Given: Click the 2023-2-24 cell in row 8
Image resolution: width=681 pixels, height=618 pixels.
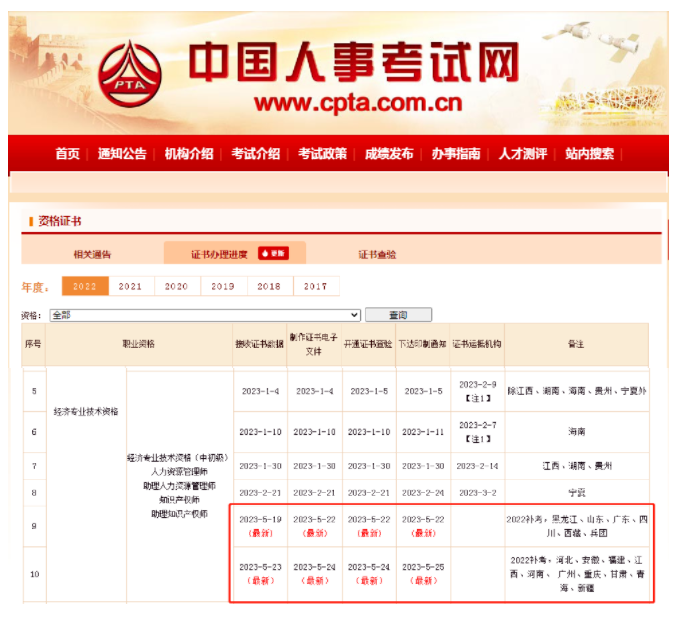Looking at the screenshot, I should [423, 492].
